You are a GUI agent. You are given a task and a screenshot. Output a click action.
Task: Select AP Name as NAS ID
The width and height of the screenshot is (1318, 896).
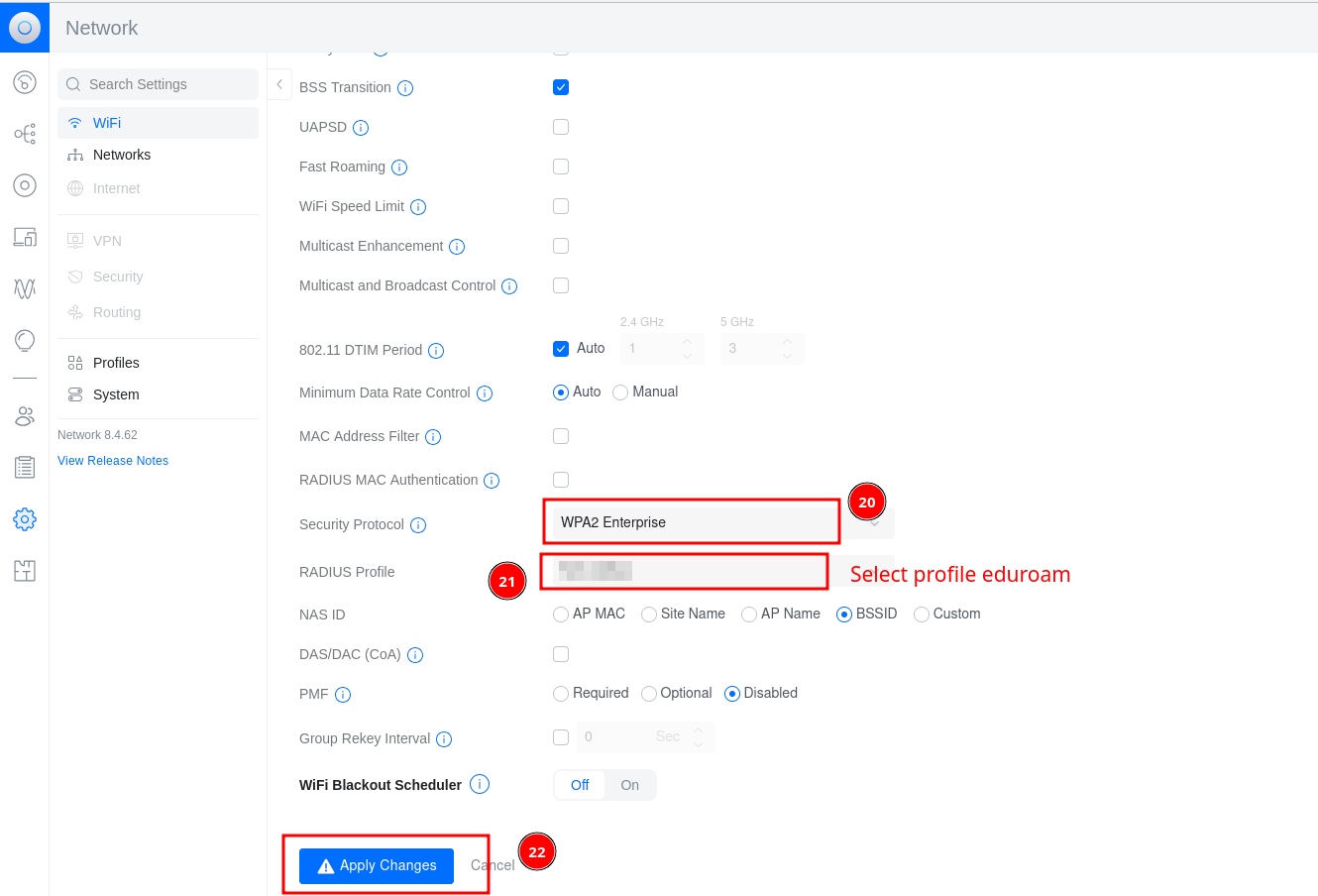coord(749,615)
